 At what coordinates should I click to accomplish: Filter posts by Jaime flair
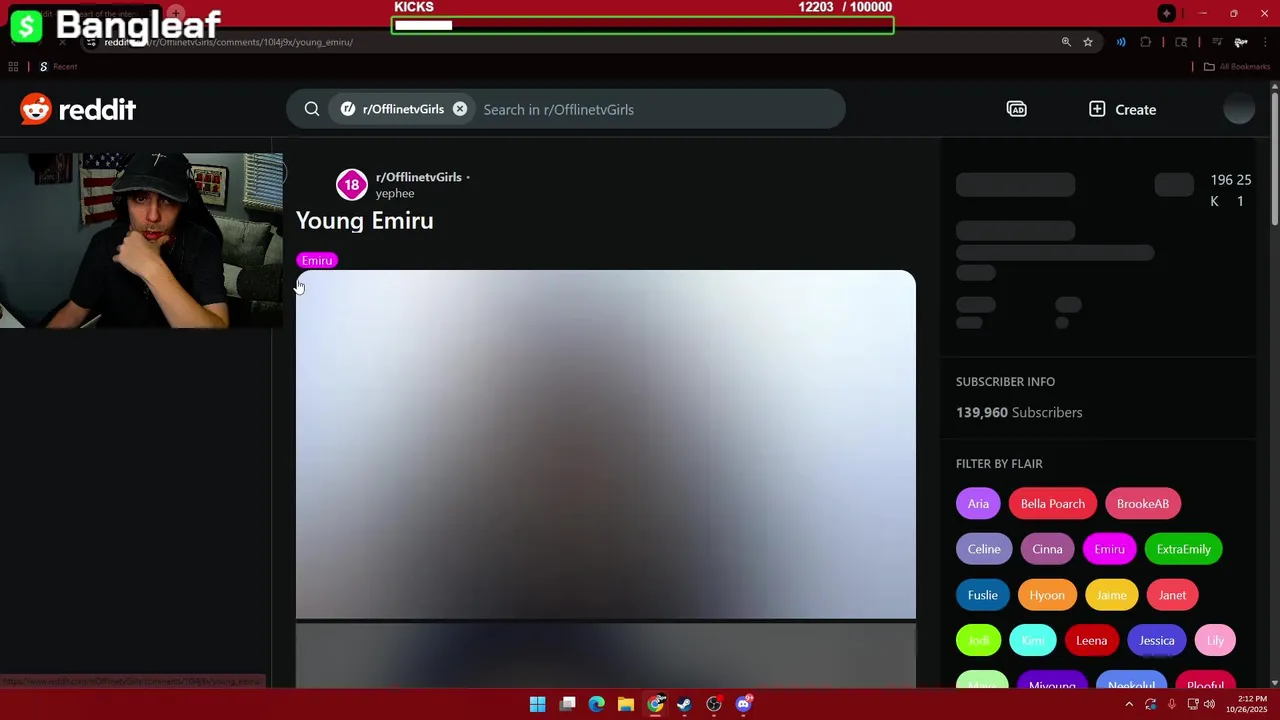click(x=1111, y=595)
